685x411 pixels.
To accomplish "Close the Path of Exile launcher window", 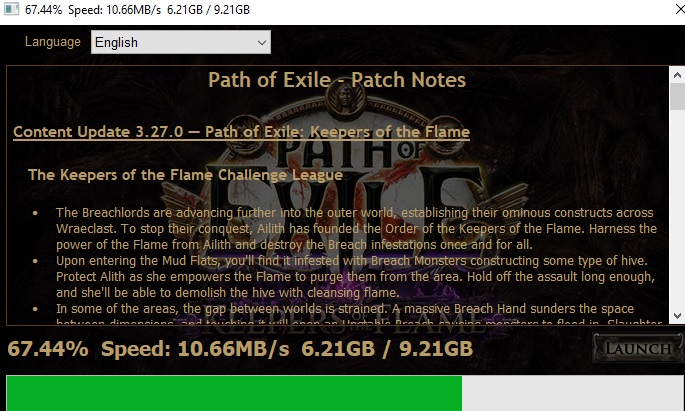I will 679,9.
